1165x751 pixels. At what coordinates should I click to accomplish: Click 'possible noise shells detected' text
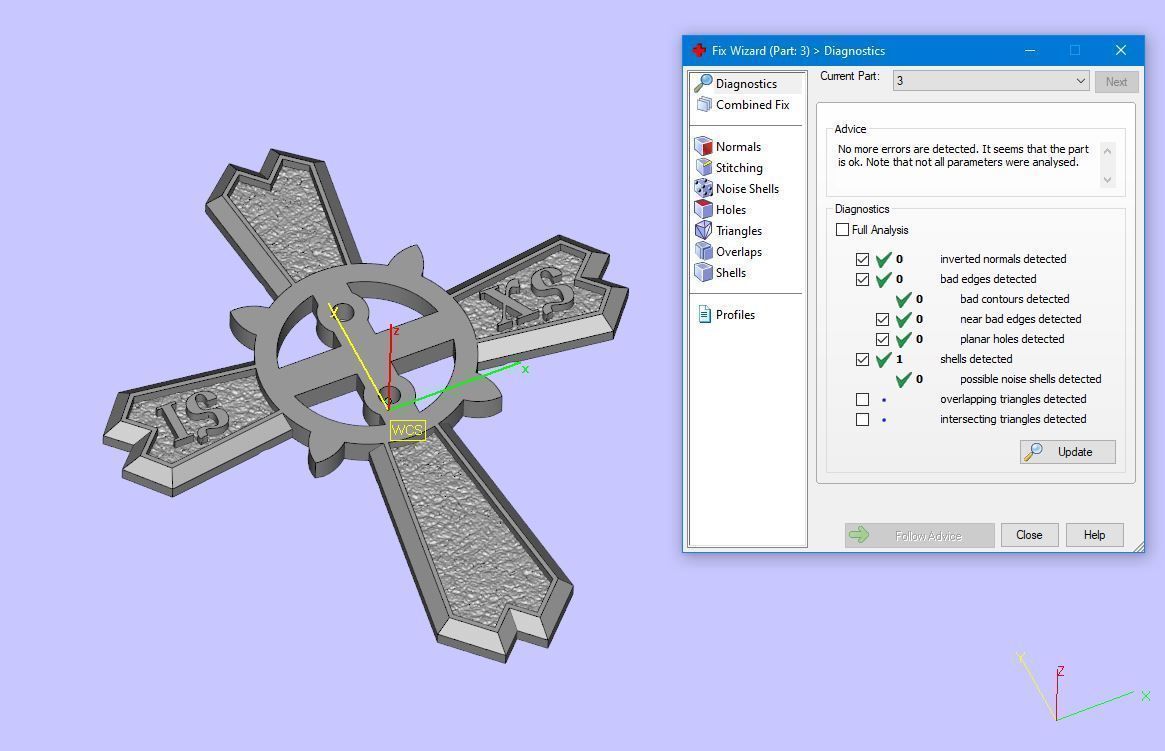1031,379
